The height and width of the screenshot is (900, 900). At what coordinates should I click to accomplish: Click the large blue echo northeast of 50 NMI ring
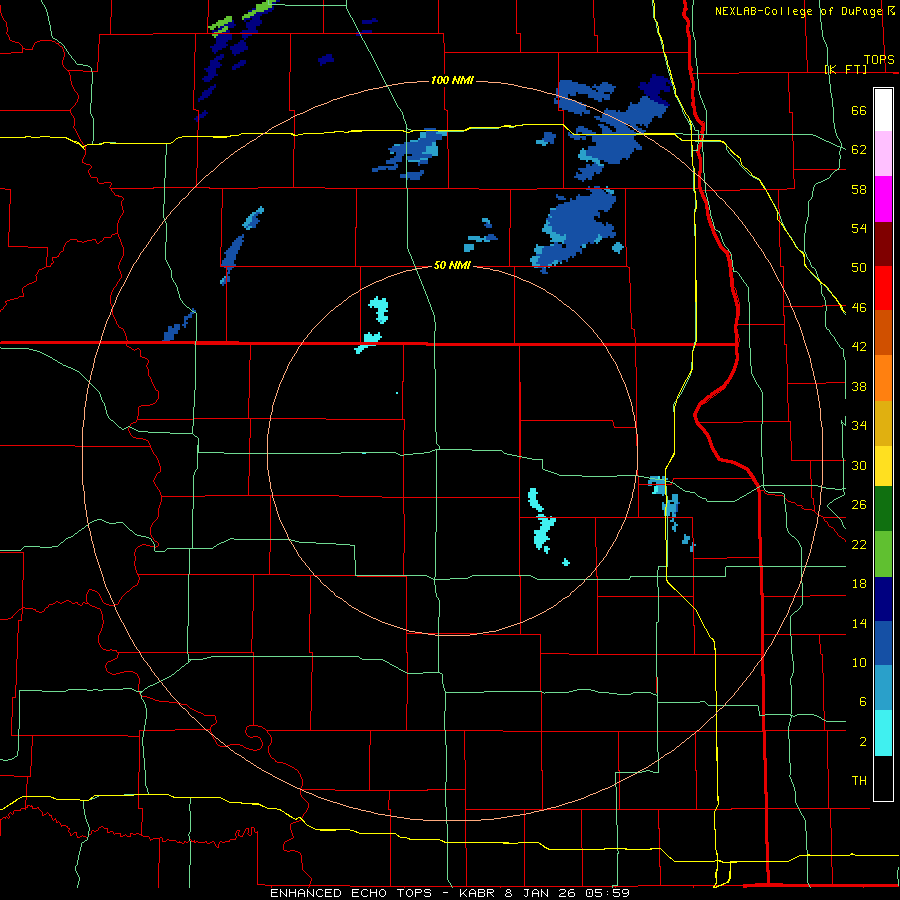(x=576, y=228)
